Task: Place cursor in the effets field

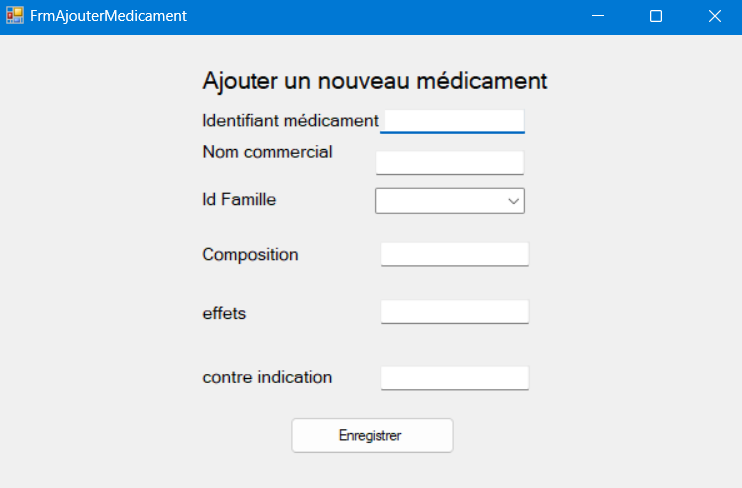Action: 454,312
